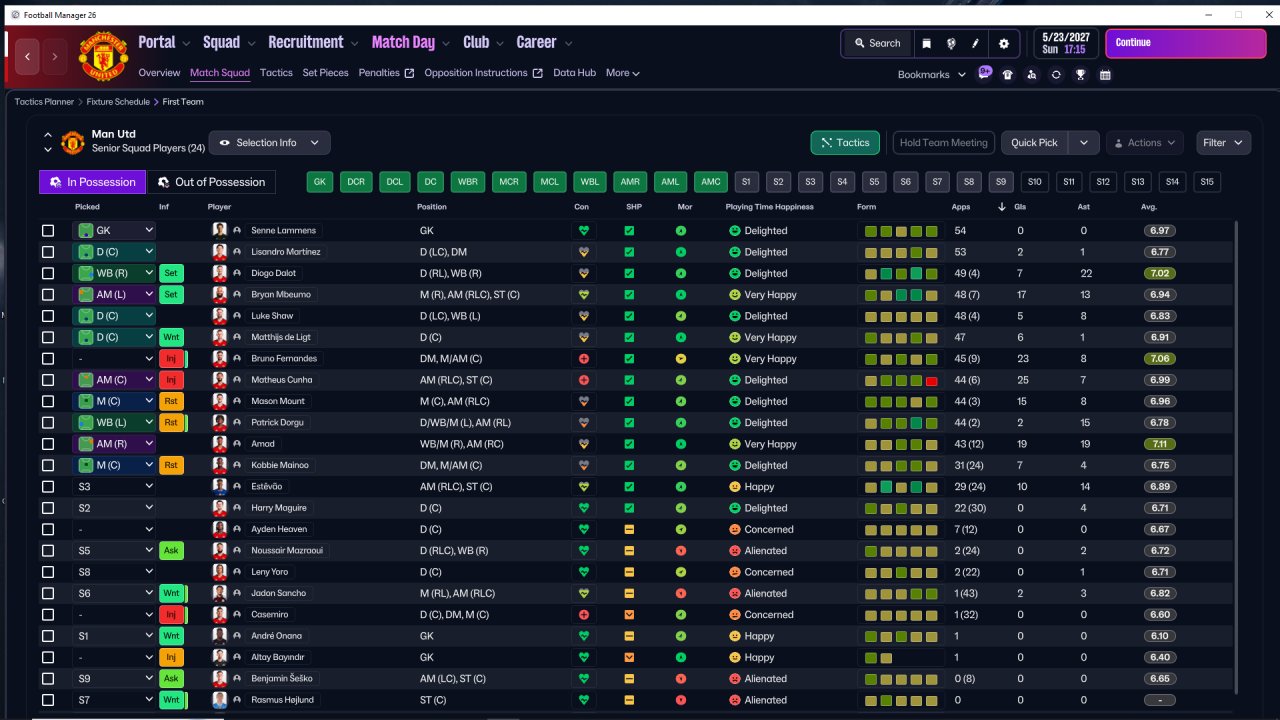Open the trophy competitions shortcut
Viewport: 1280px width, 720px height.
(x=1080, y=74)
